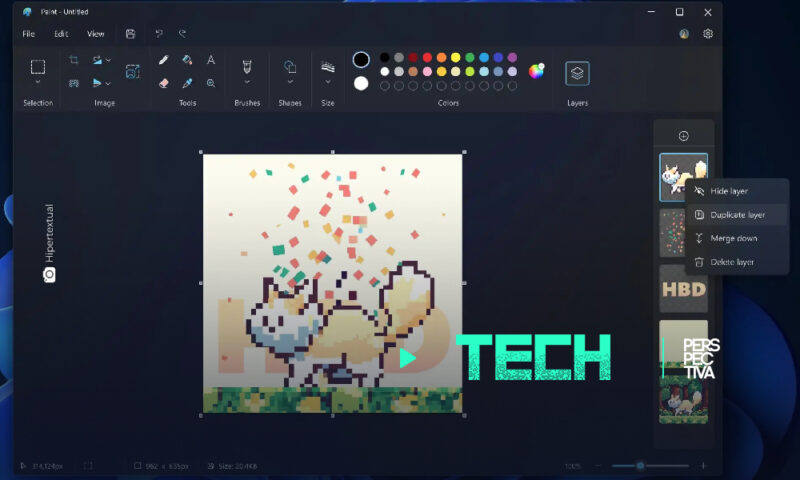
Task: Open the Edit menu
Action: (61, 34)
